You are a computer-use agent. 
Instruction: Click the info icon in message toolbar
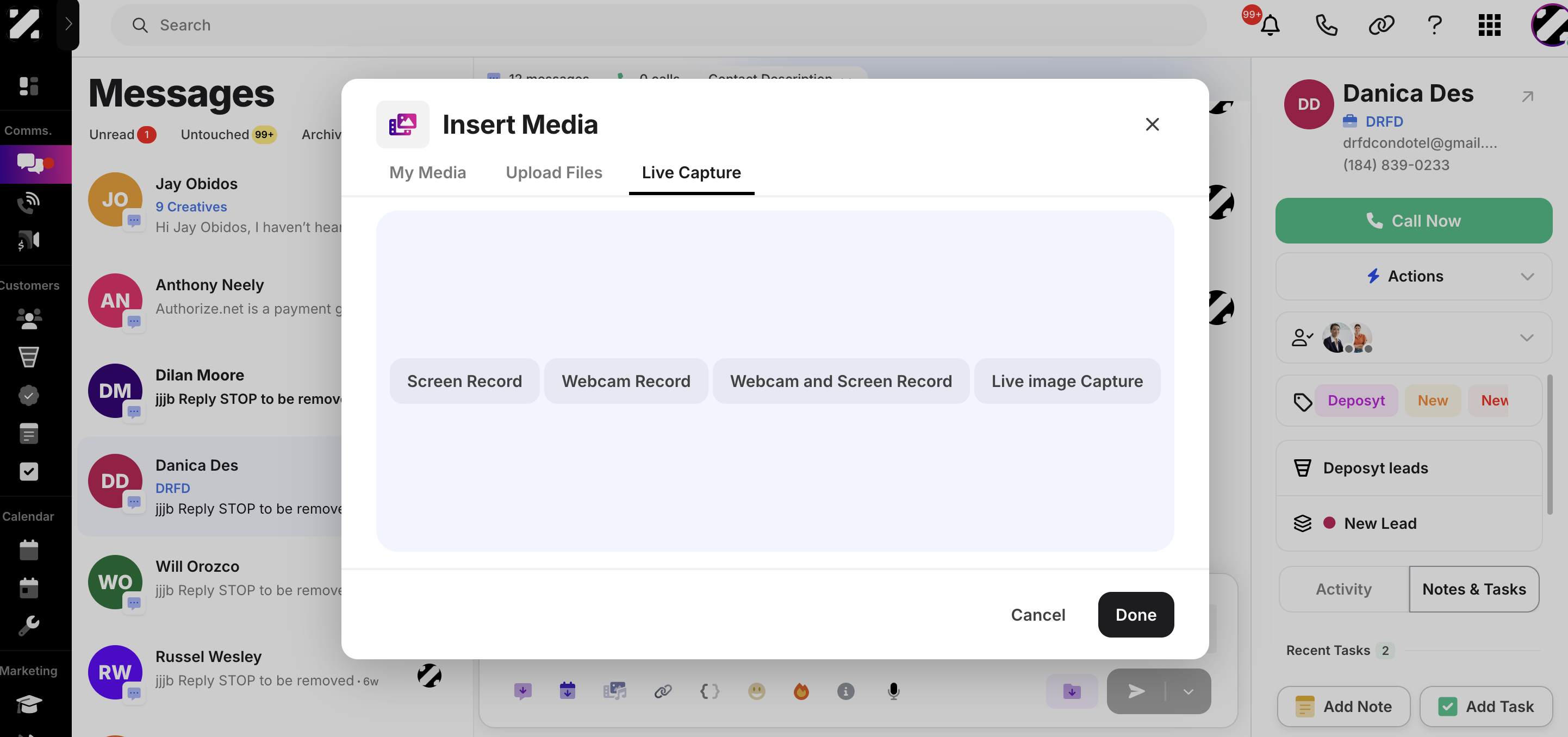845,691
